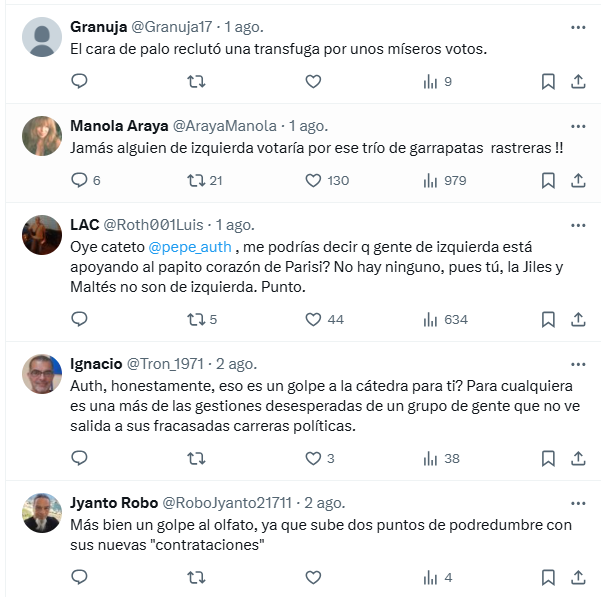This screenshot has height=597, width=601.
Task: Open Manola Araya's profile name
Action: click(119, 126)
